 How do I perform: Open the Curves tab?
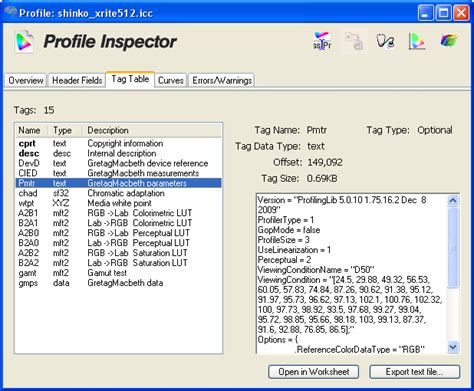171,80
